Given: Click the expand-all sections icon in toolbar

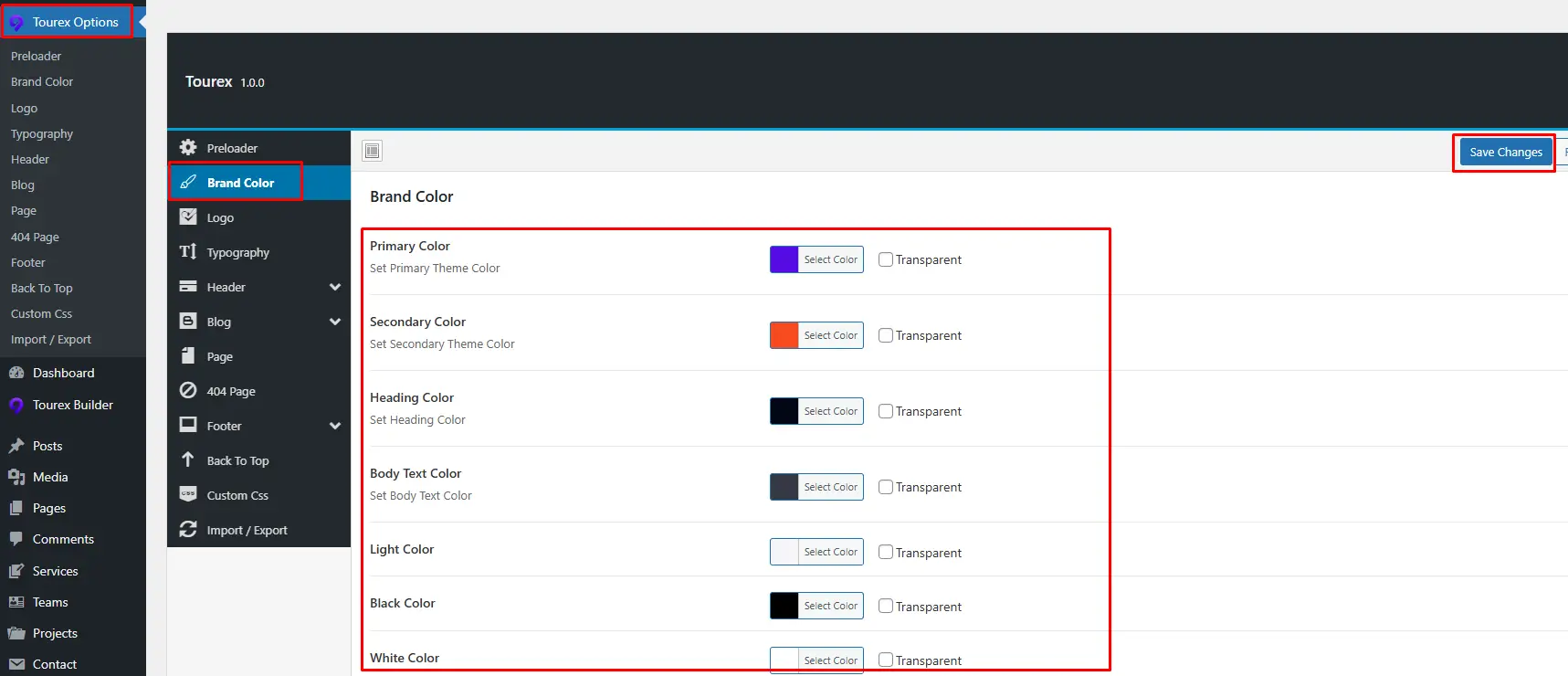Looking at the screenshot, I should 373,151.
